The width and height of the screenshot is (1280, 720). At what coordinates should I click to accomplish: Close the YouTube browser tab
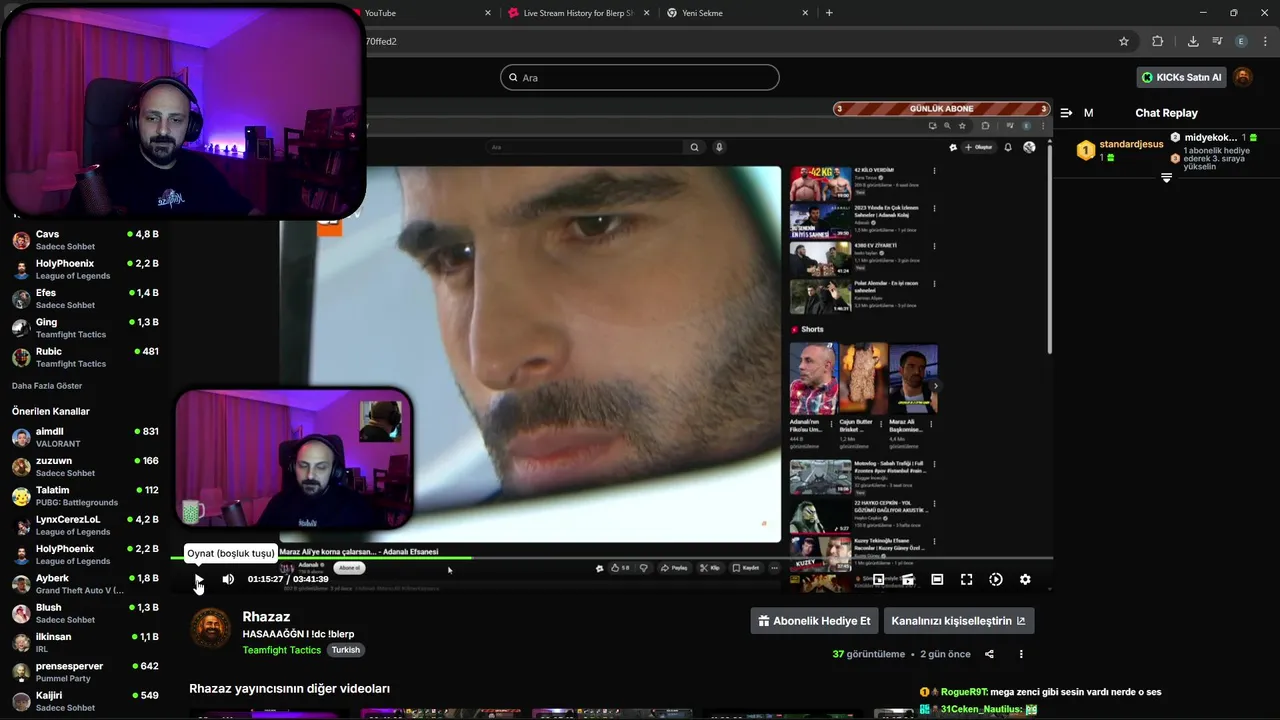tap(488, 13)
